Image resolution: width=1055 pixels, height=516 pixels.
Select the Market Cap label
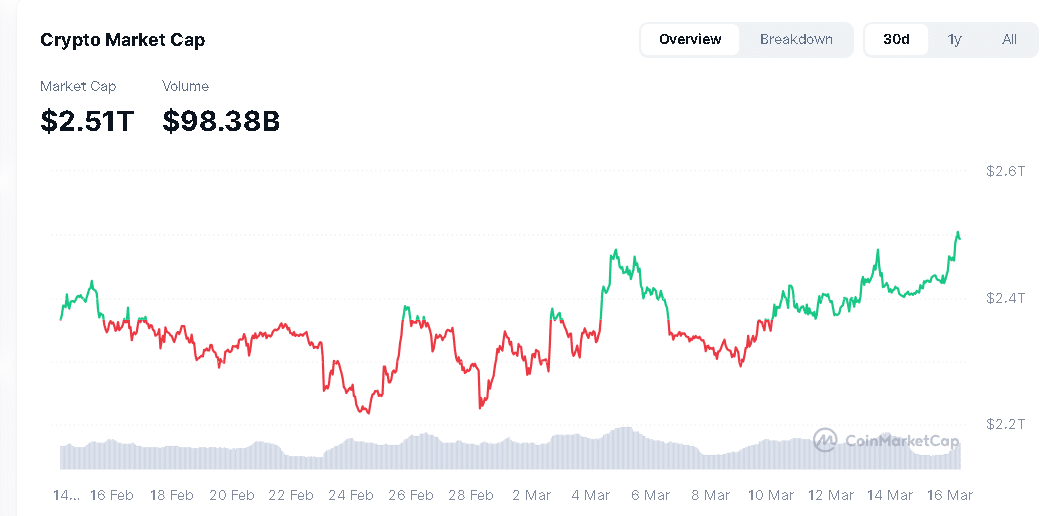(78, 86)
